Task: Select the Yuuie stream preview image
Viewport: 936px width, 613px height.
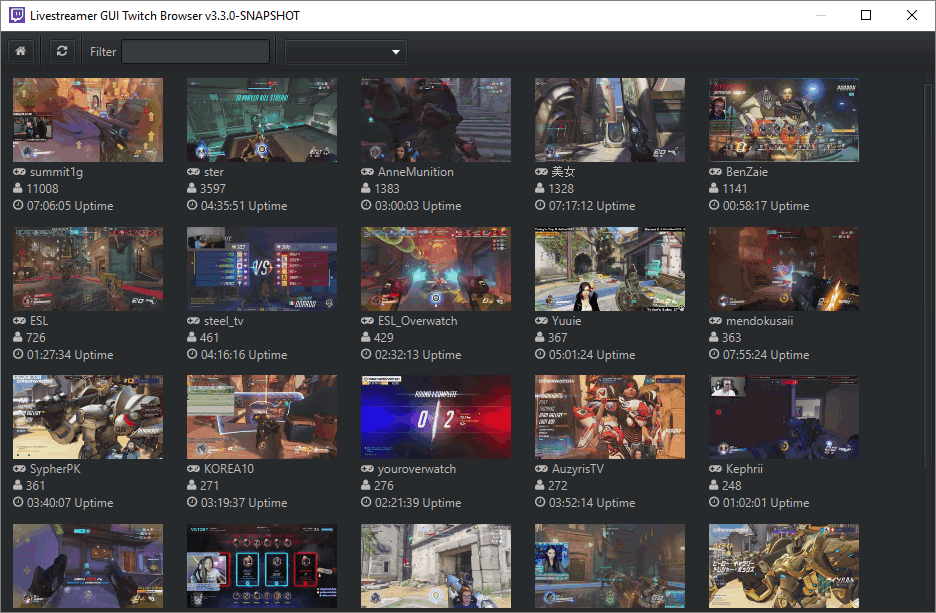Action: [610, 269]
